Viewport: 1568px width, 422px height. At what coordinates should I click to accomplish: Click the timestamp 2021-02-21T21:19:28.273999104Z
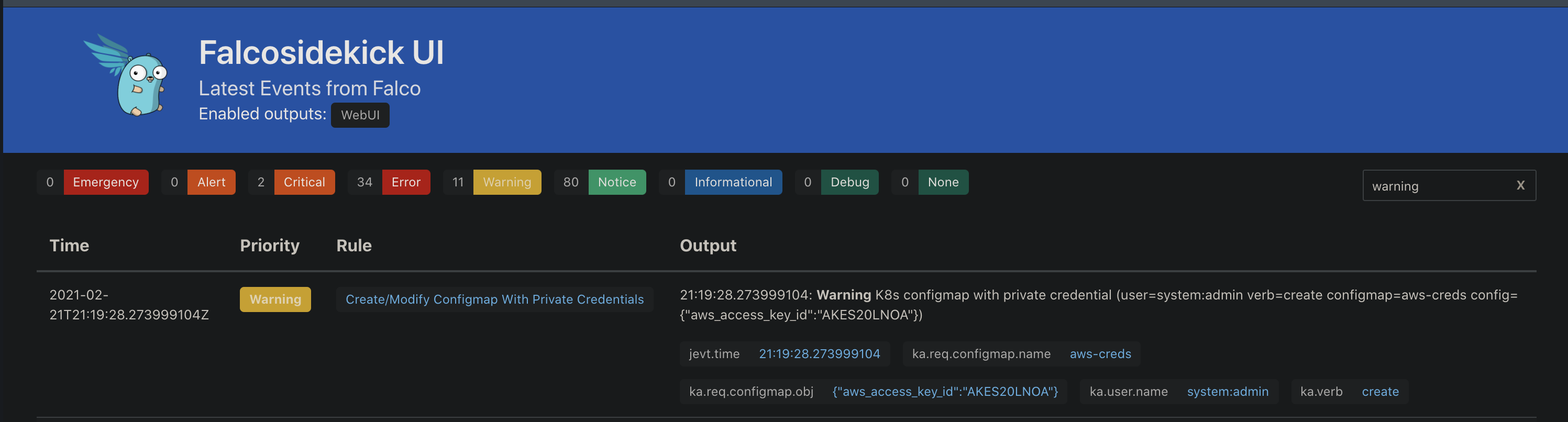pos(129,305)
